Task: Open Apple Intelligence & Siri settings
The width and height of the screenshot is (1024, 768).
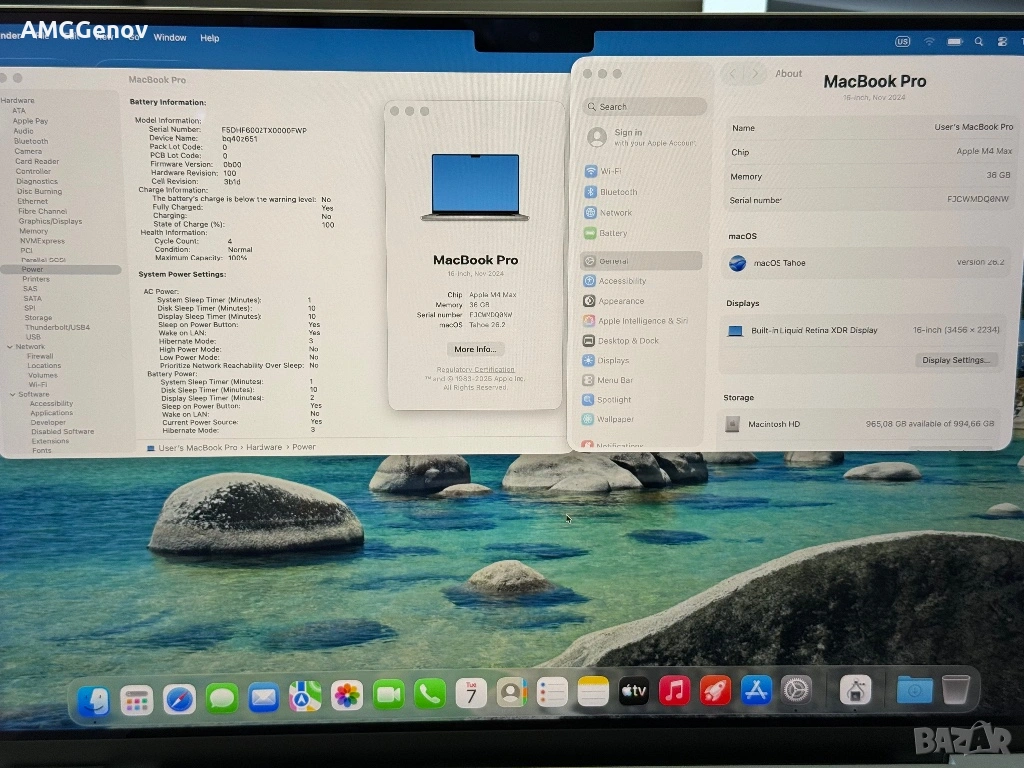Action: point(642,321)
